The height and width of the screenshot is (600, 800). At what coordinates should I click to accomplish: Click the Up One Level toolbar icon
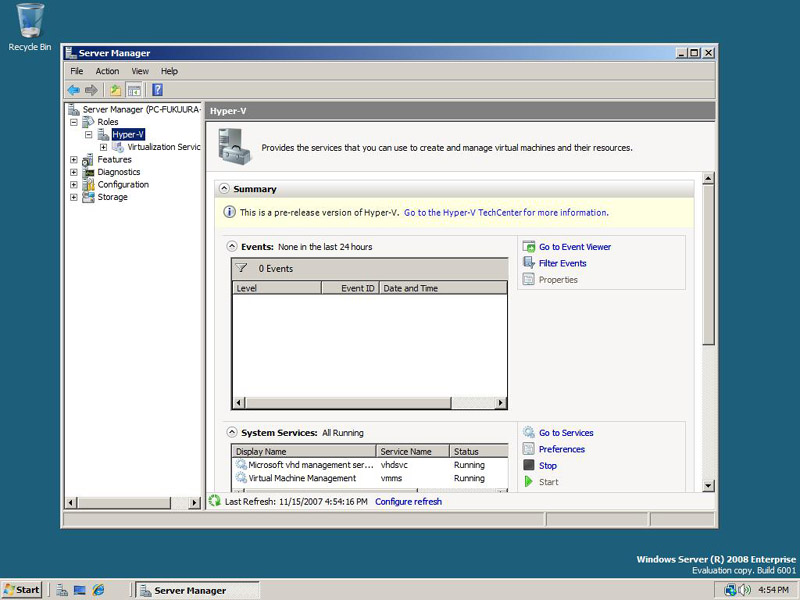pyautogui.click(x=116, y=90)
